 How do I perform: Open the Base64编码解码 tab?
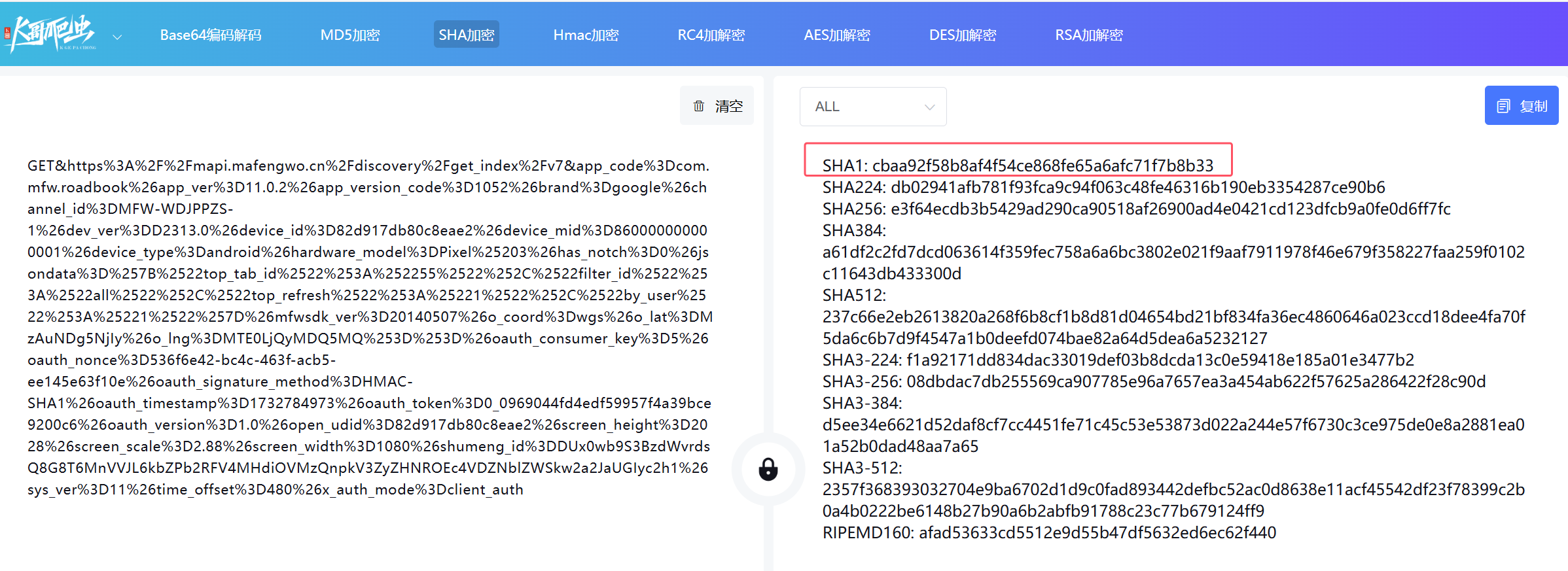click(x=211, y=35)
